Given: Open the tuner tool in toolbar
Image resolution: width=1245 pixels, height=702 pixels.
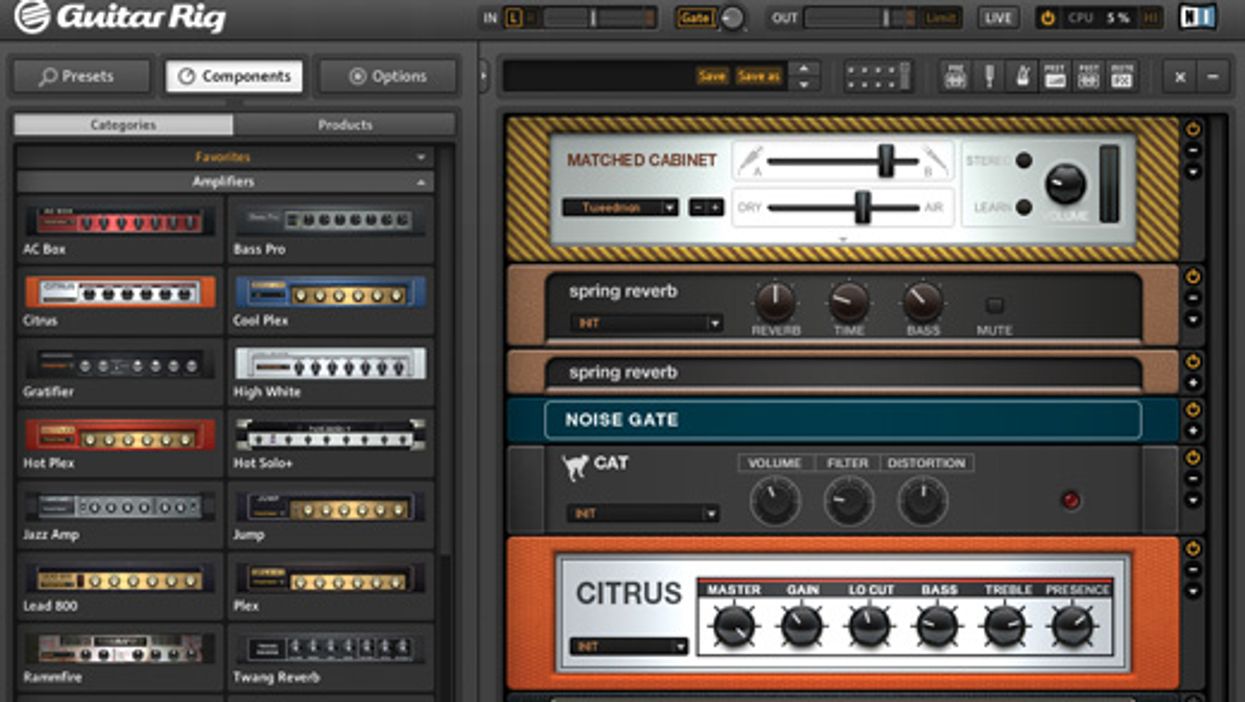Looking at the screenshot, I should (x=989, y=77).
